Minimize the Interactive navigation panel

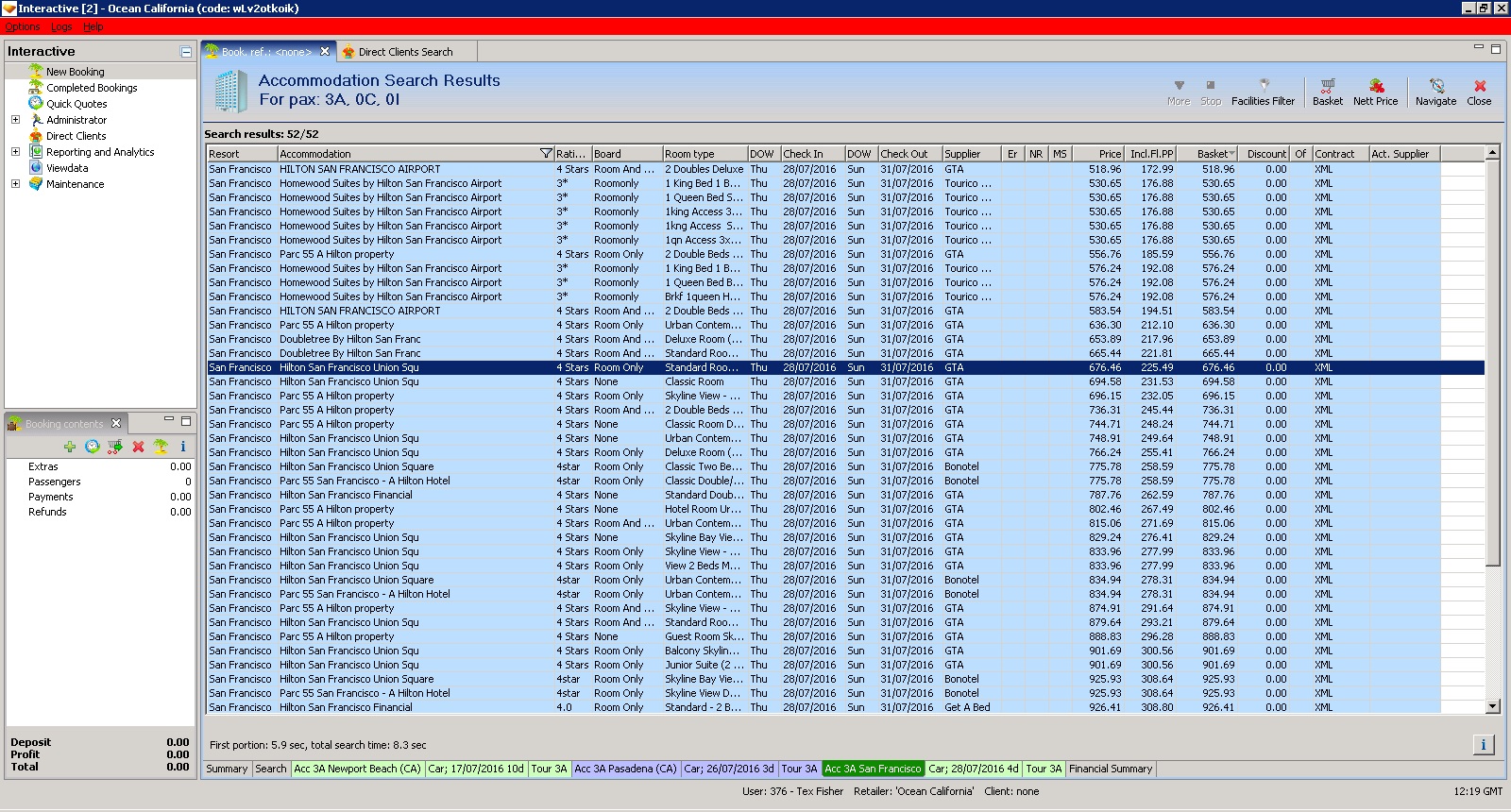(x=186, y=52)
